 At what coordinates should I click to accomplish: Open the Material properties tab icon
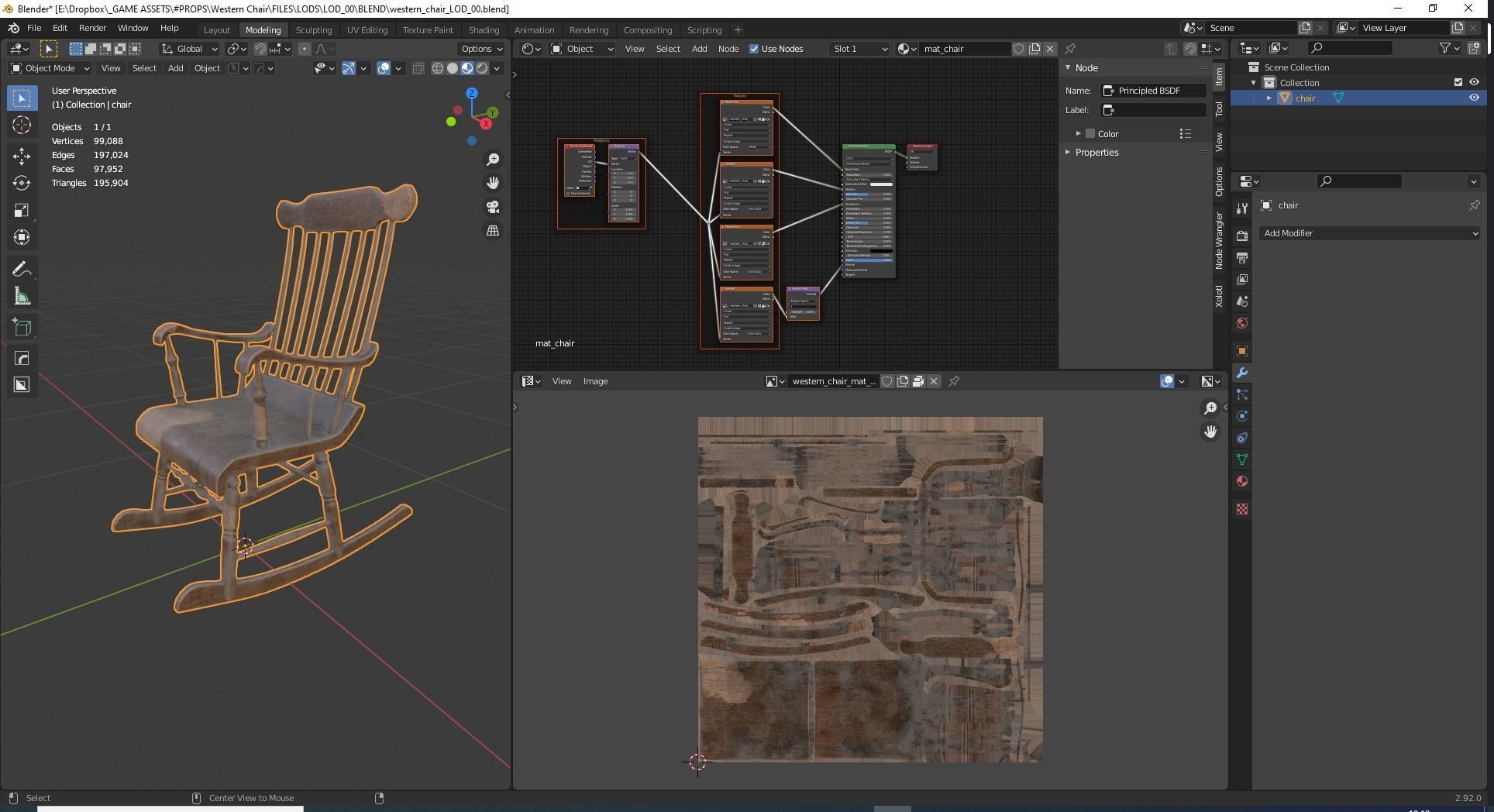[1242, 481]
